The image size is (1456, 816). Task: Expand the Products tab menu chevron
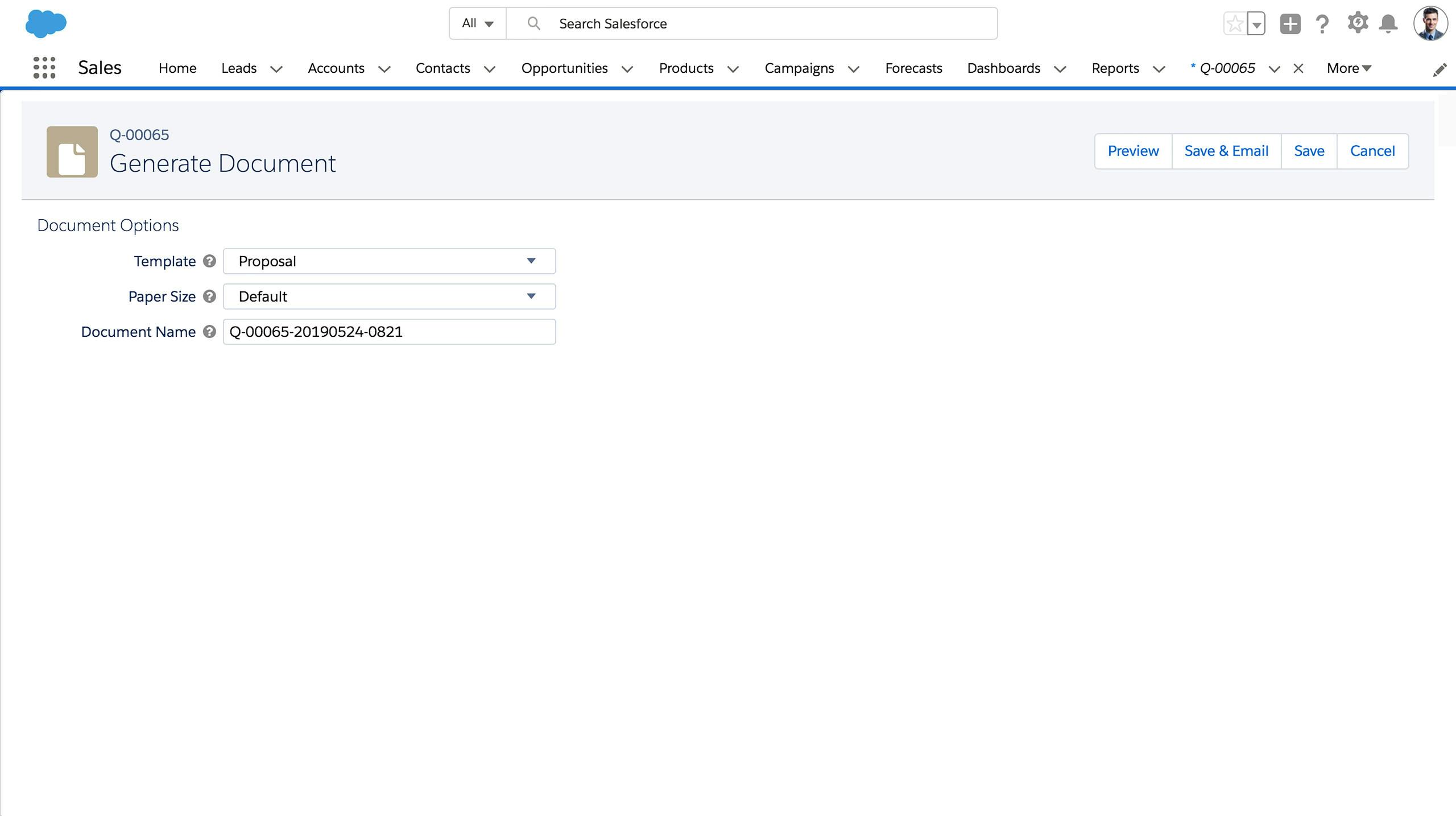point(733,69)
